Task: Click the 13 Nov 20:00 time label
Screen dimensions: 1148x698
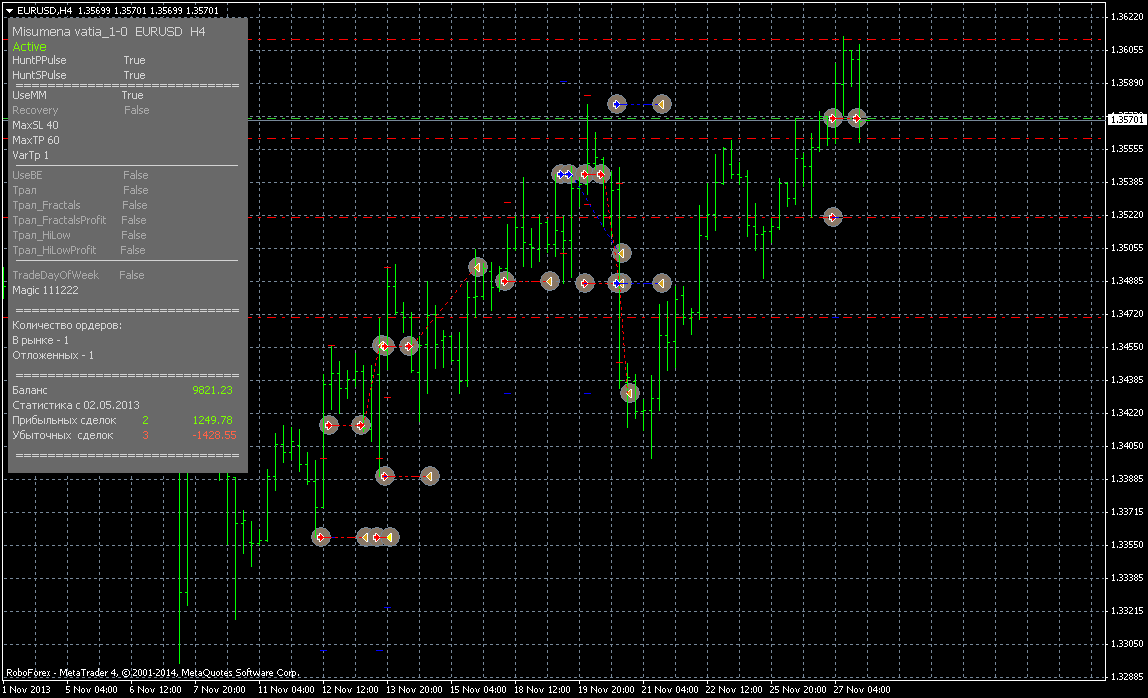Action: (x=414, y=689)
